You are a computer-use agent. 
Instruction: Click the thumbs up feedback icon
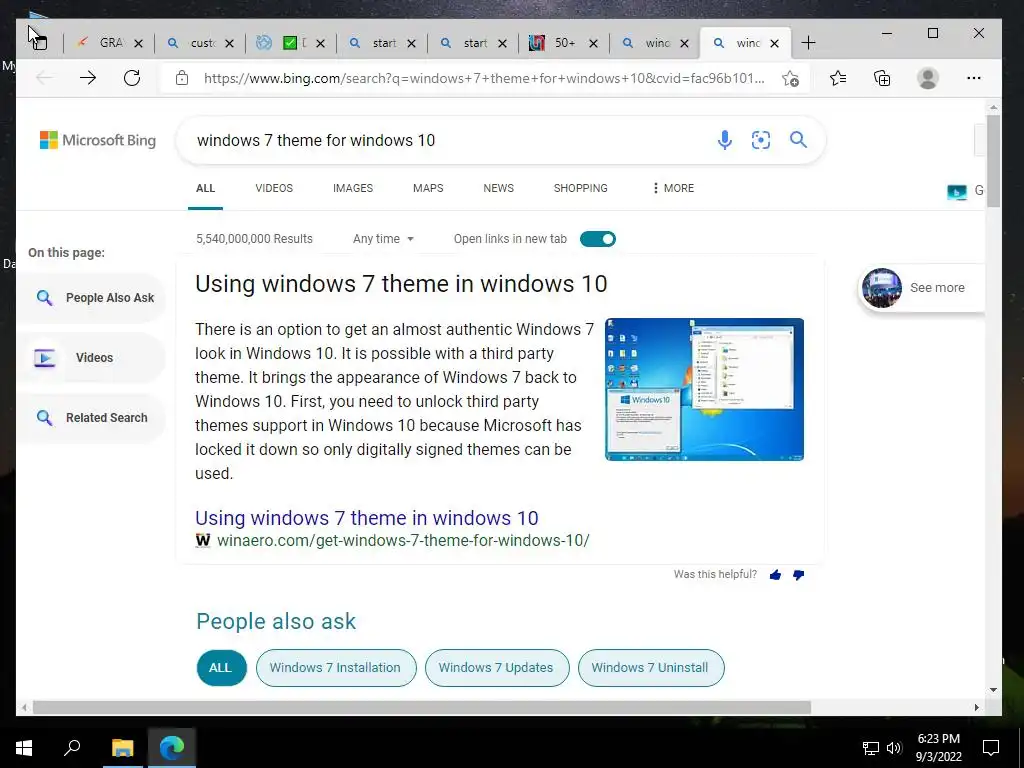(775, 575)
